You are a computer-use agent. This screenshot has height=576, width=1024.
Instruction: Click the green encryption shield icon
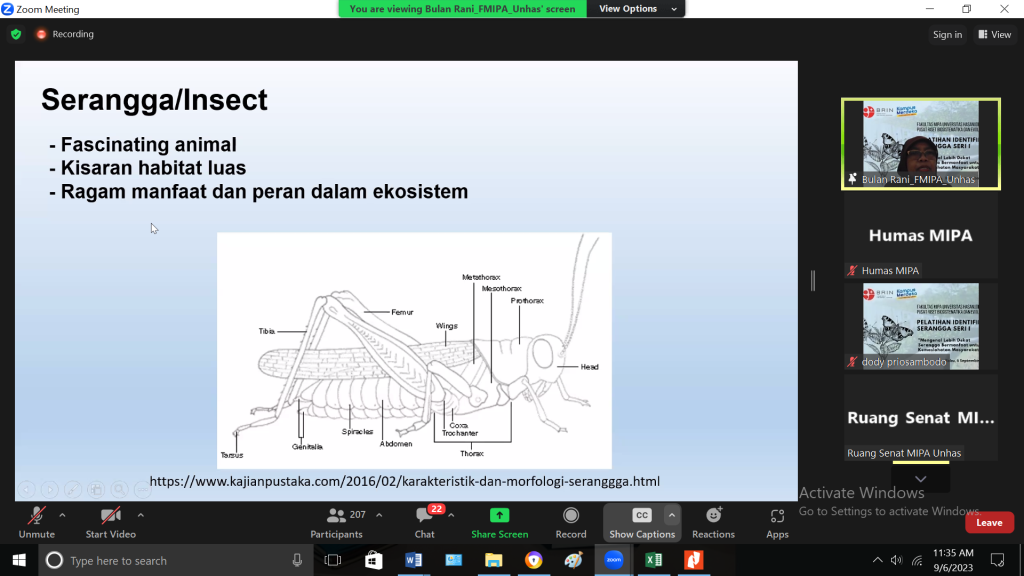16,34
